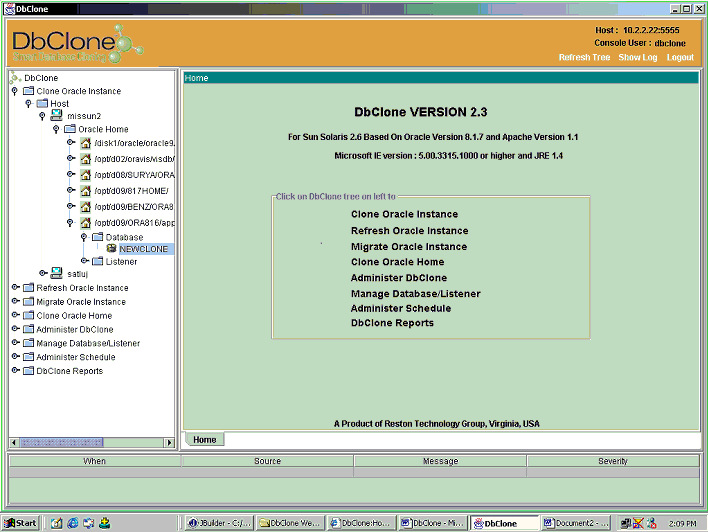Click the Clone Oracle Instance folder icon
The height and width of the screenshot is (532, 708).
(28, 91)
